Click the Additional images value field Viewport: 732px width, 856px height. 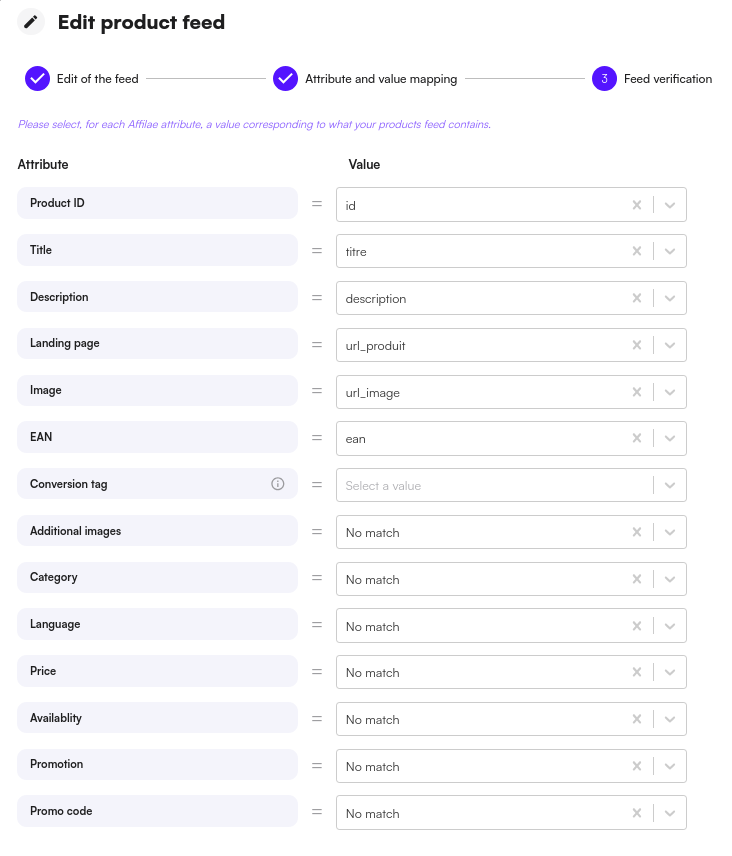(x=480, y=532)
